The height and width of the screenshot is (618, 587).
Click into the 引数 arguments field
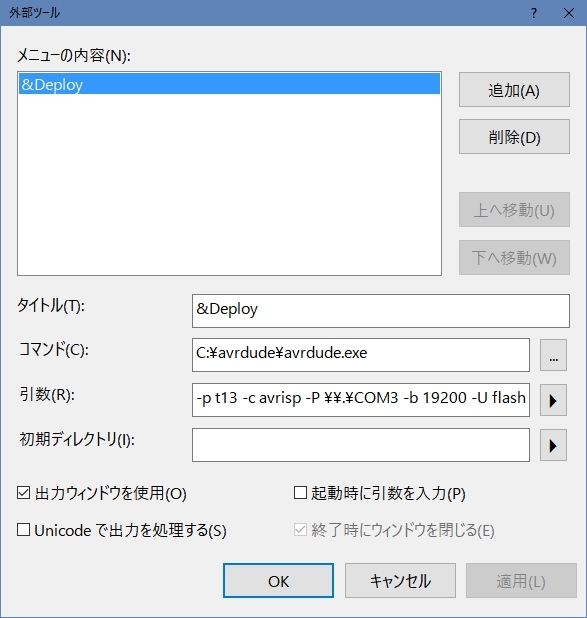coord(361,400)
